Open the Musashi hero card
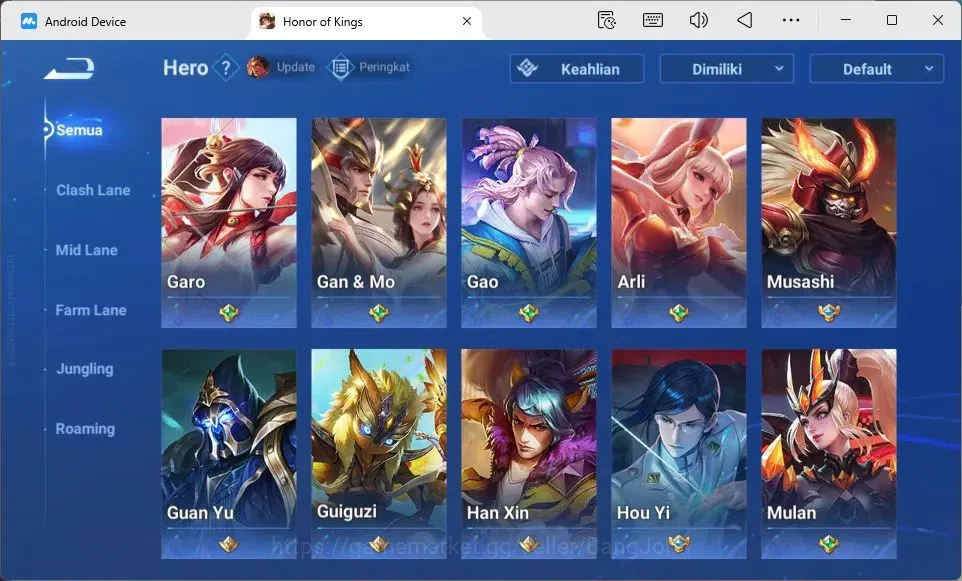The width and height of the screenshot is (962, 581). [829, 223]
